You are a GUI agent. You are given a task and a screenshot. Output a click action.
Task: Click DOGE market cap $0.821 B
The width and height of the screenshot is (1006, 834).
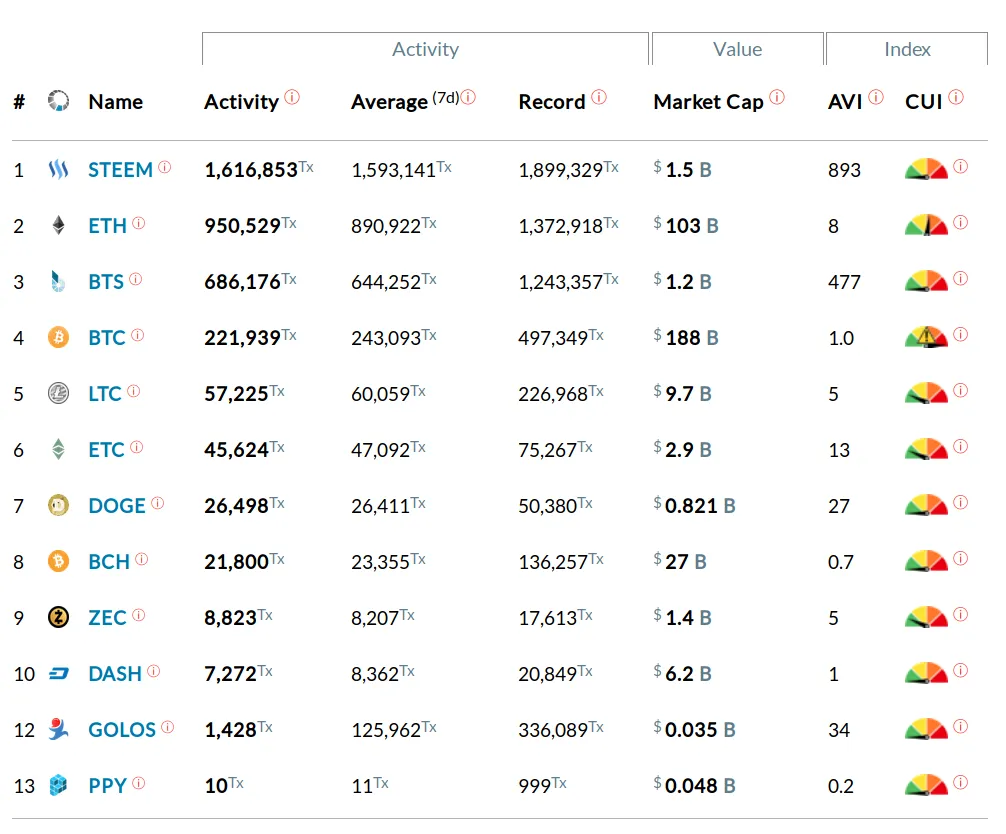[694, 506]
